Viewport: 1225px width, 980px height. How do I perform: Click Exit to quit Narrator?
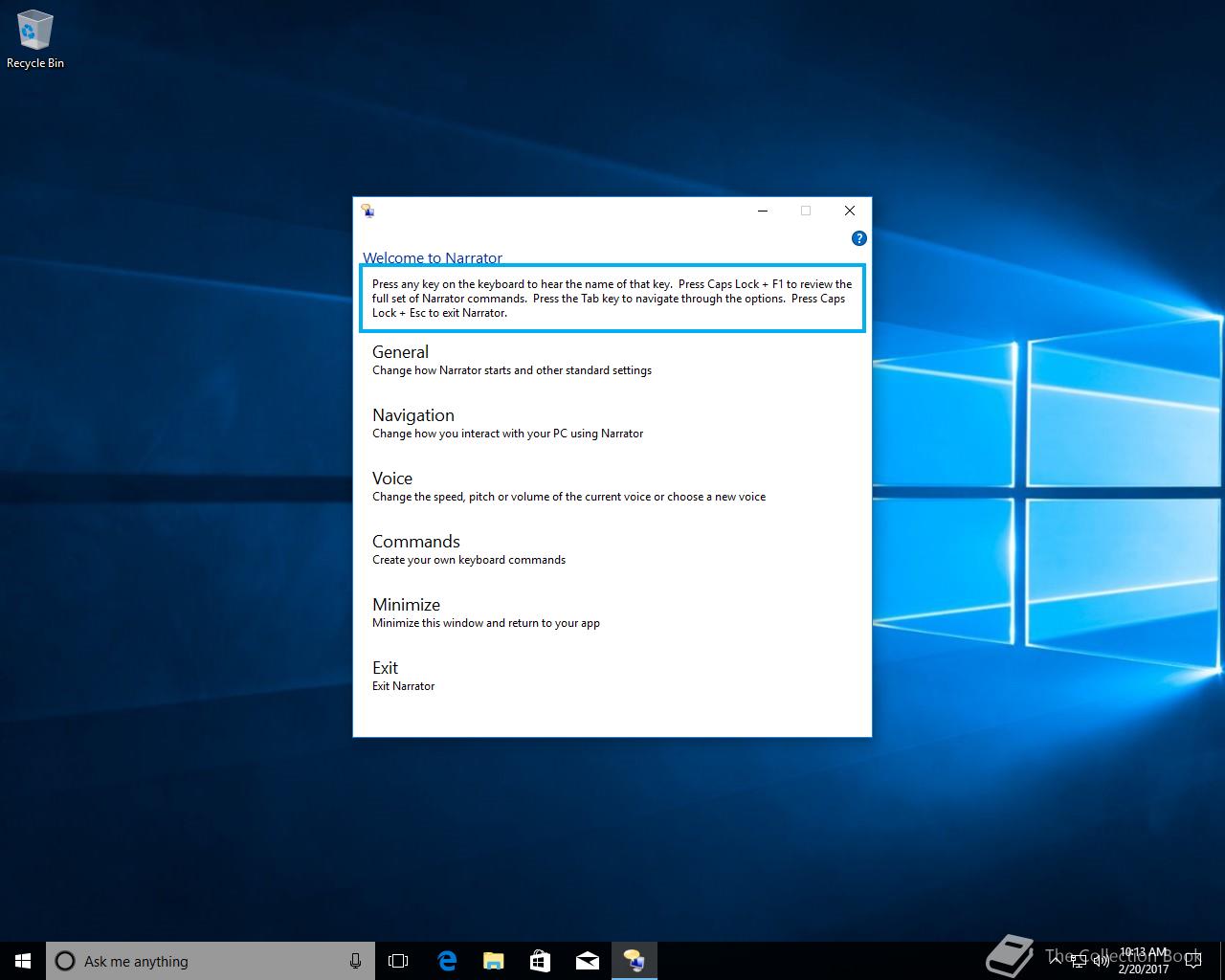385,668
